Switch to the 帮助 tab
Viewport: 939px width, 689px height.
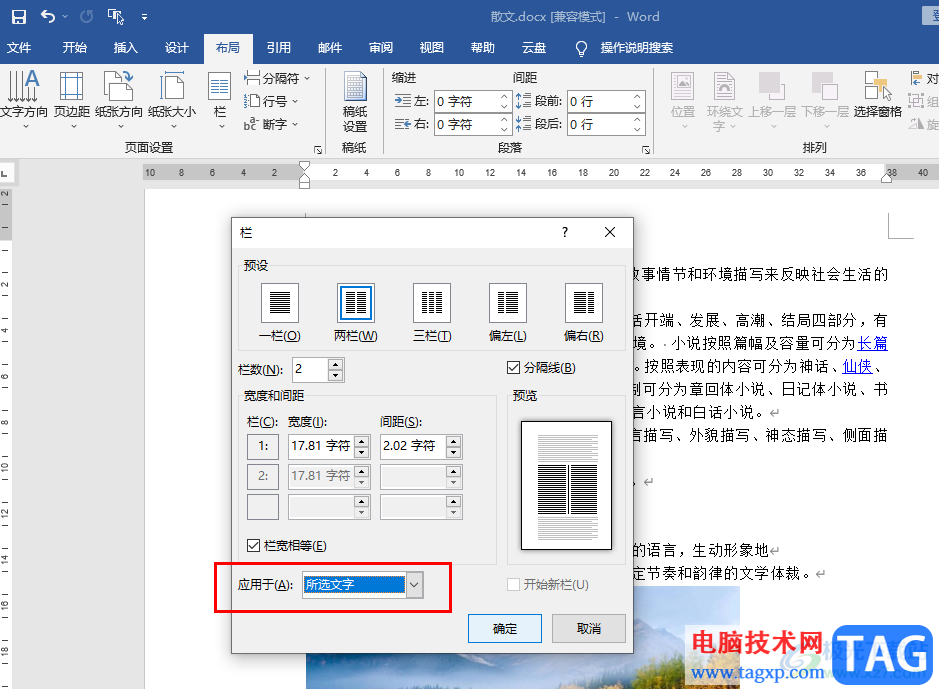(483, 48)
